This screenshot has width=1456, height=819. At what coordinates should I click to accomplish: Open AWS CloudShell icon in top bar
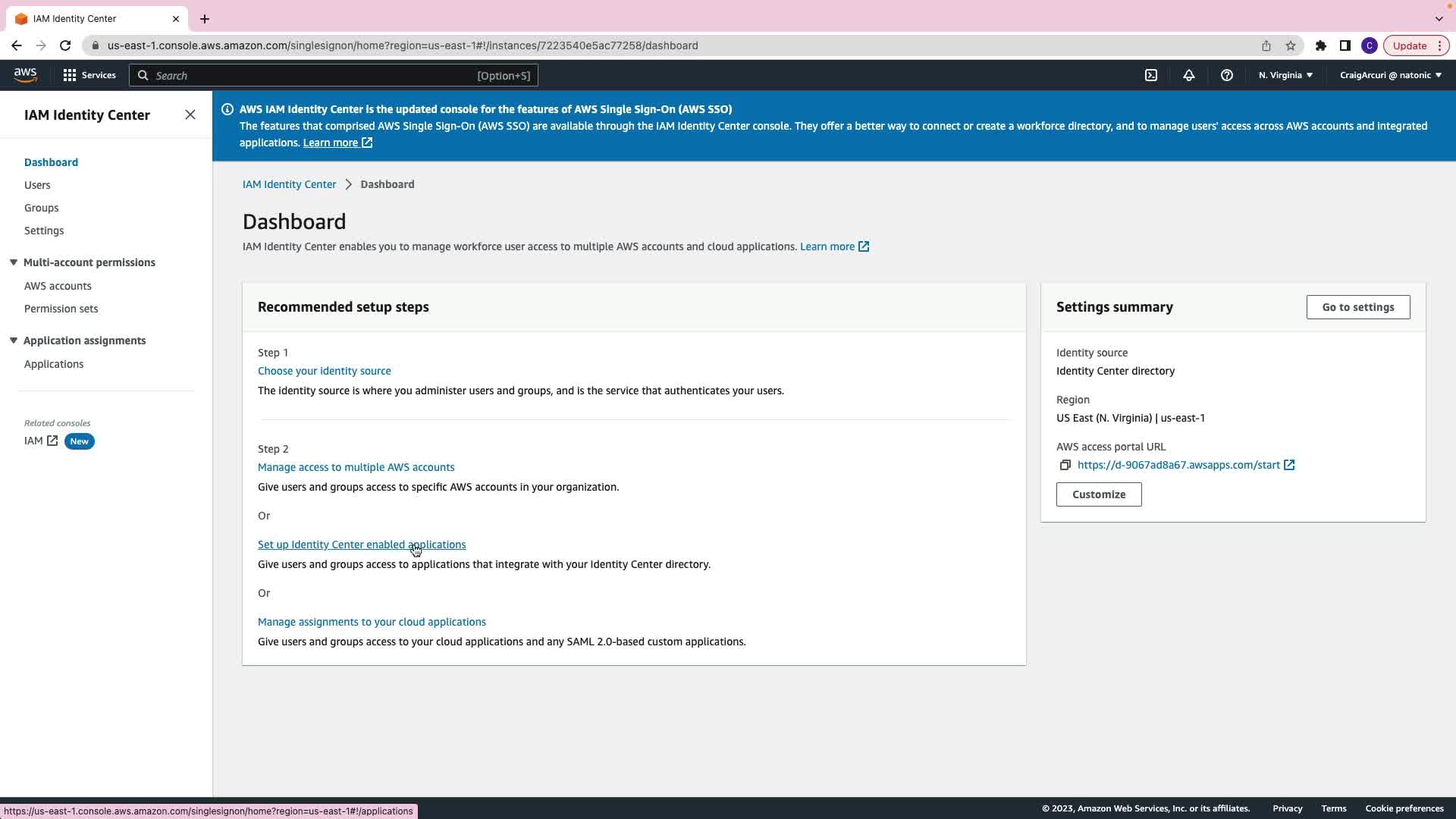pos(1151,75)
